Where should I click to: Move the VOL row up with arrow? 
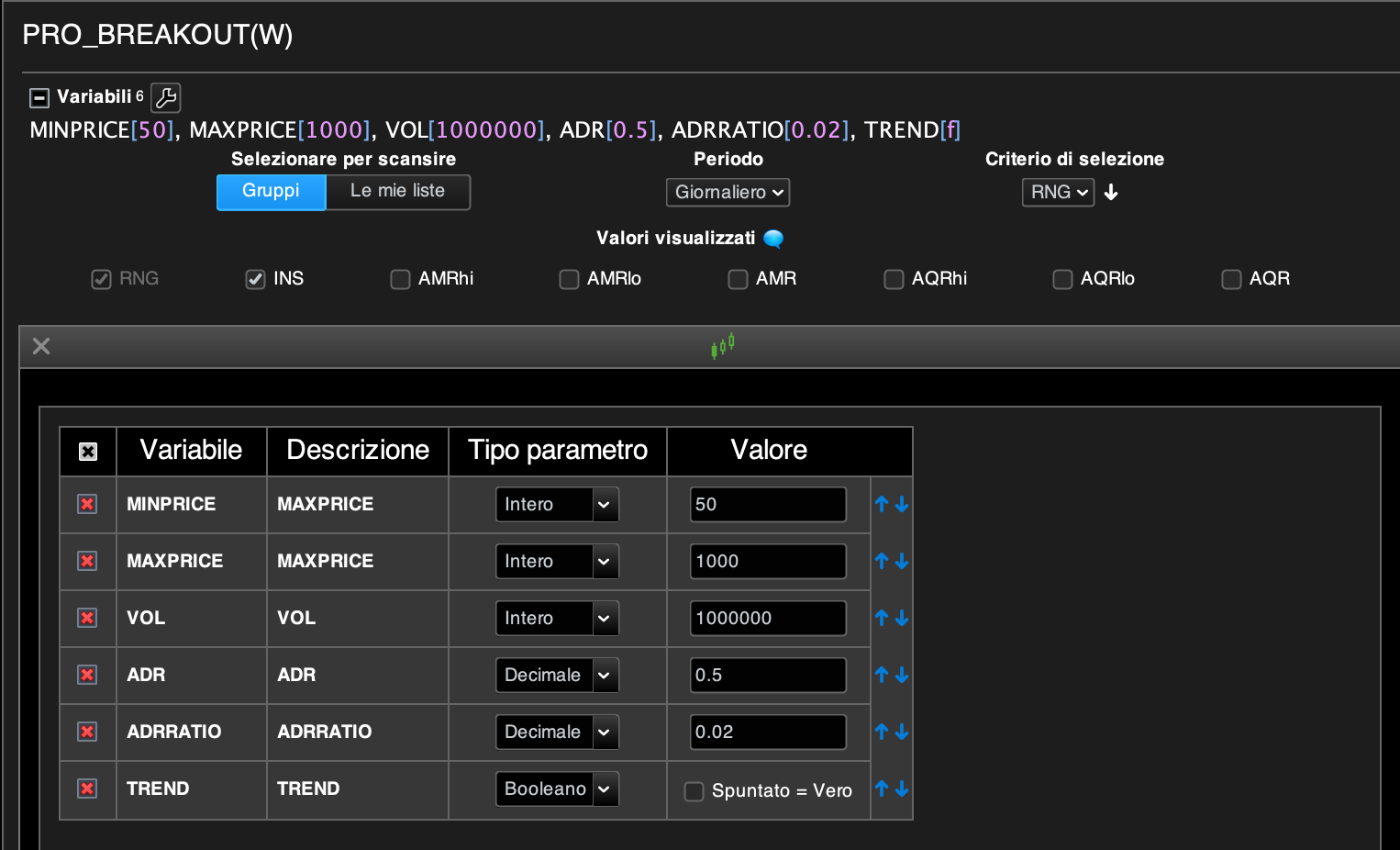coord(882,618)
